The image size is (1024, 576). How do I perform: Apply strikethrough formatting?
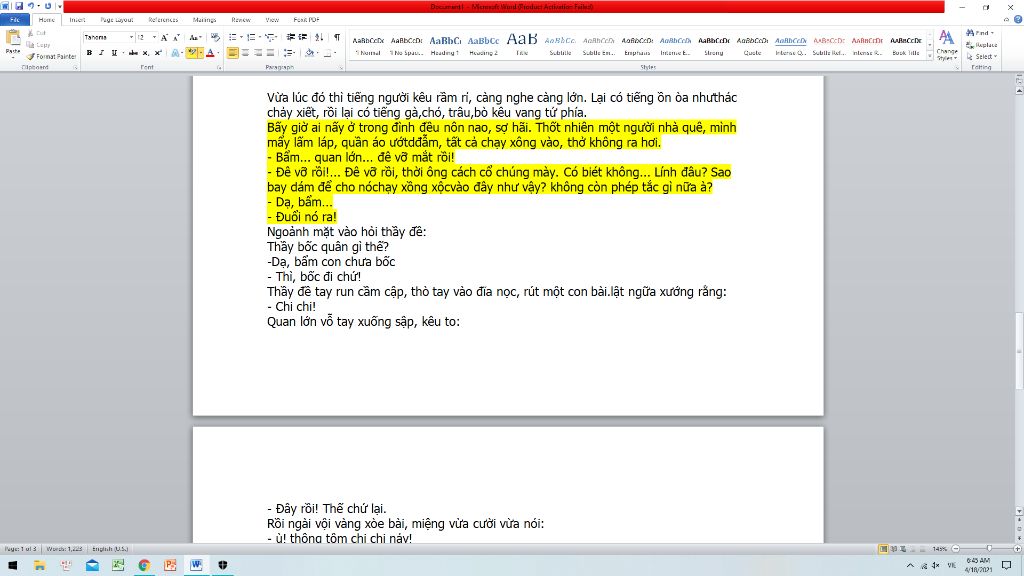click(x=133, y=53)
